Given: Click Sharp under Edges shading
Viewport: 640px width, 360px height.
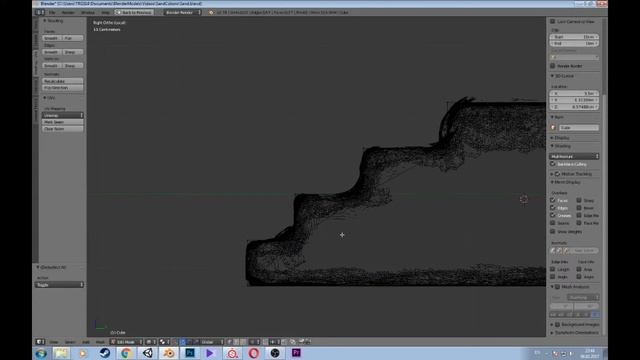Looking at the screenshot, I should (x=73, y=52).
